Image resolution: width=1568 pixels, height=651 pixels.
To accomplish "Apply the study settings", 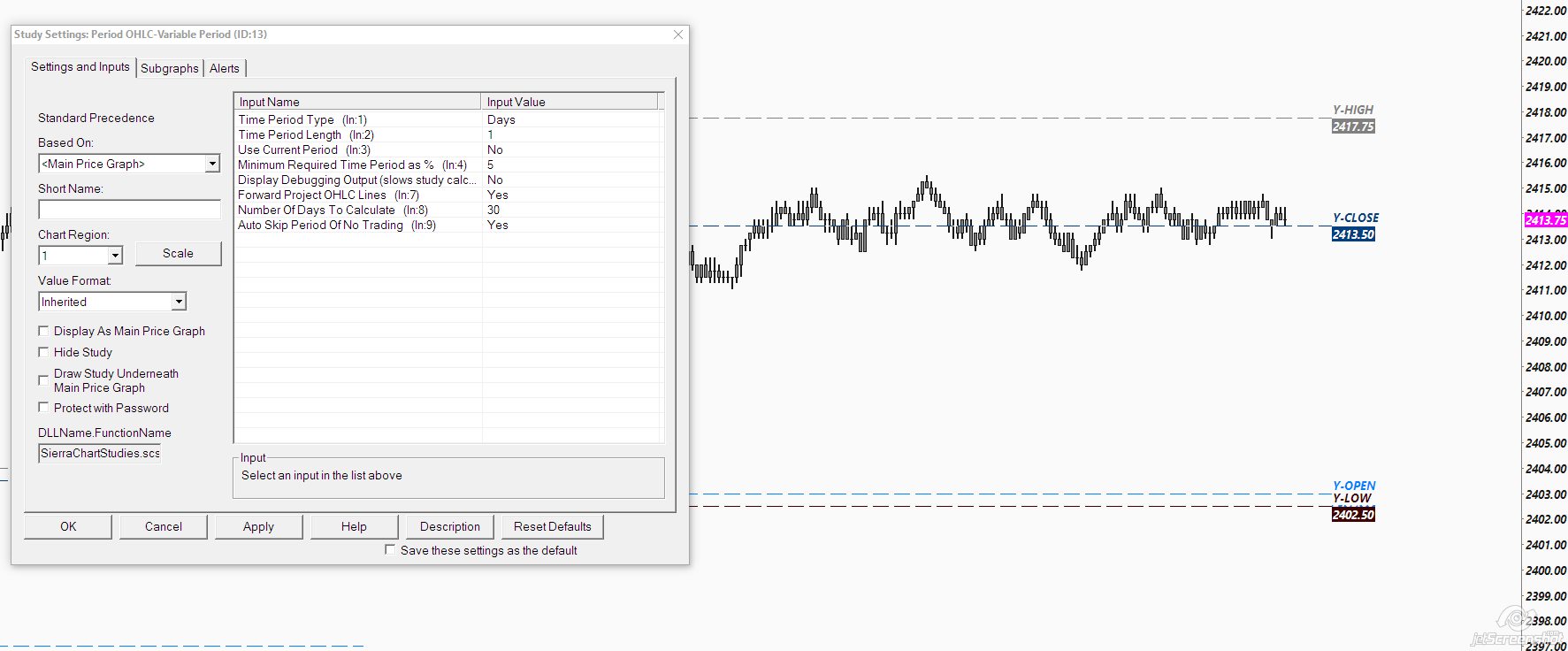I will click(x=258, y=526).
